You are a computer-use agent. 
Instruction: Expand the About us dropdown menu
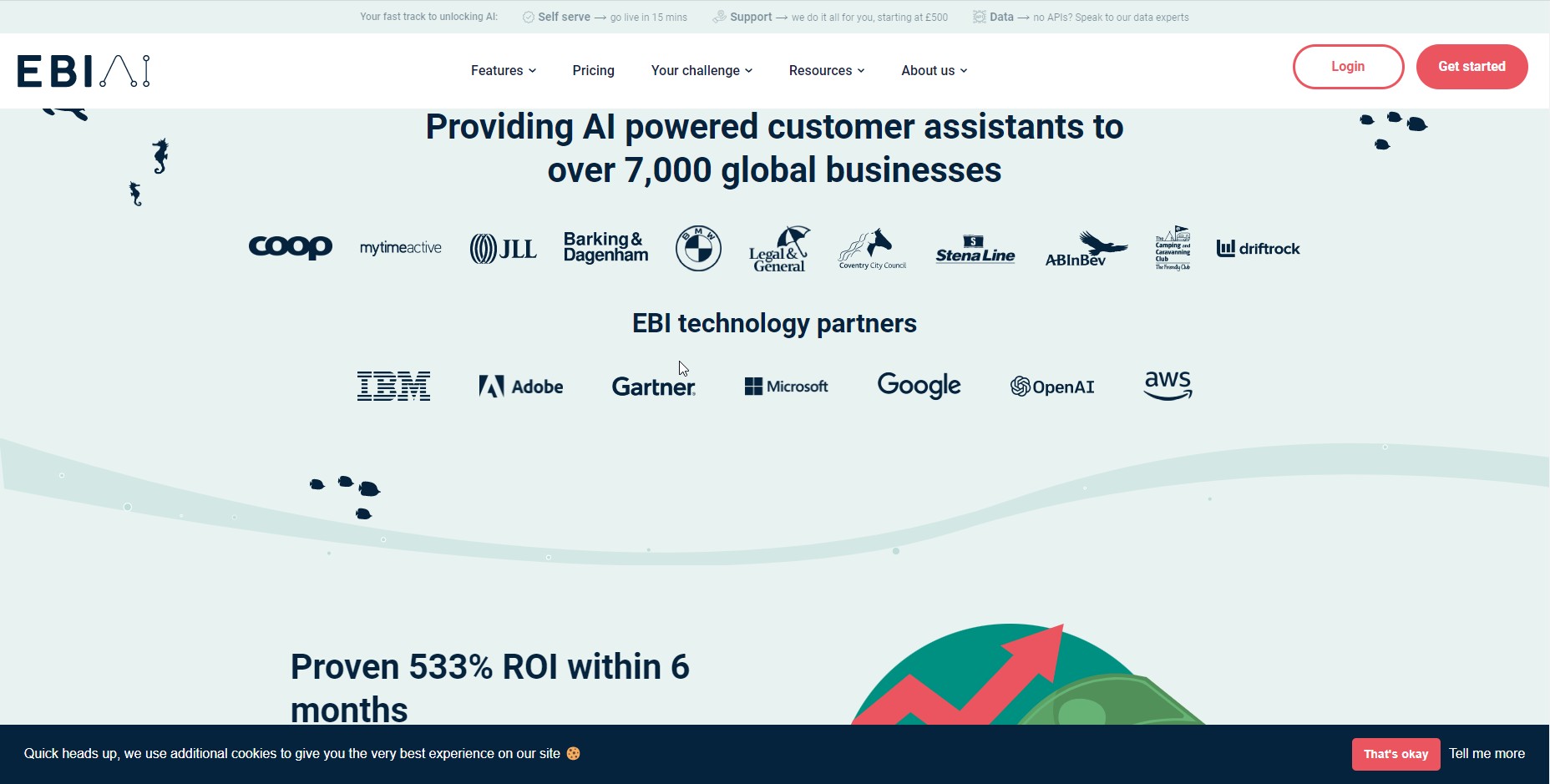point(935,71)
